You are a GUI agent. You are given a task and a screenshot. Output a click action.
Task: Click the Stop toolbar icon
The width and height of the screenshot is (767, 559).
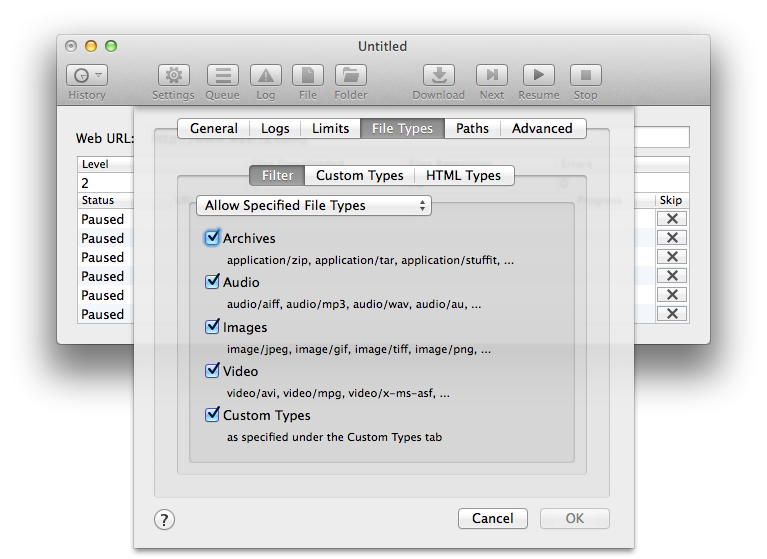click(x=586, y=75)
